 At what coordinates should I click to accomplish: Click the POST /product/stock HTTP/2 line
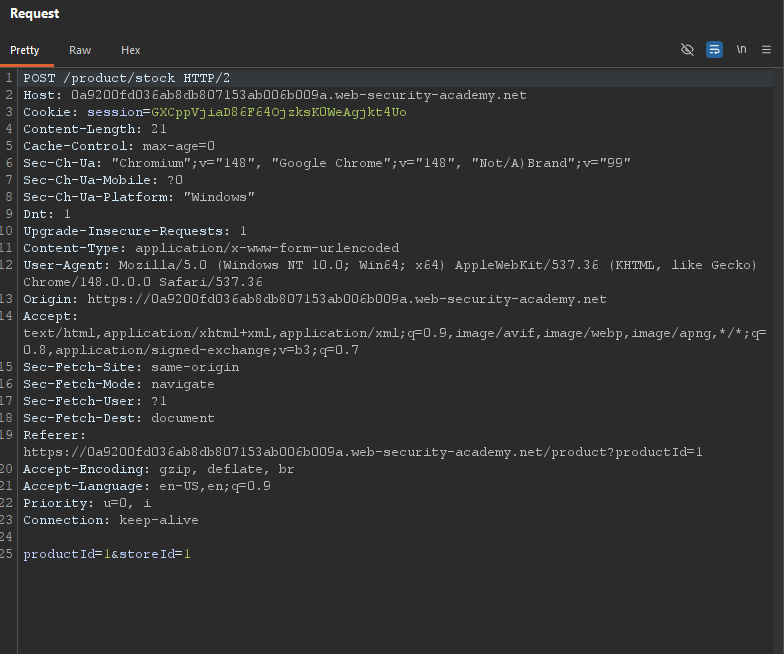(126, 78)
